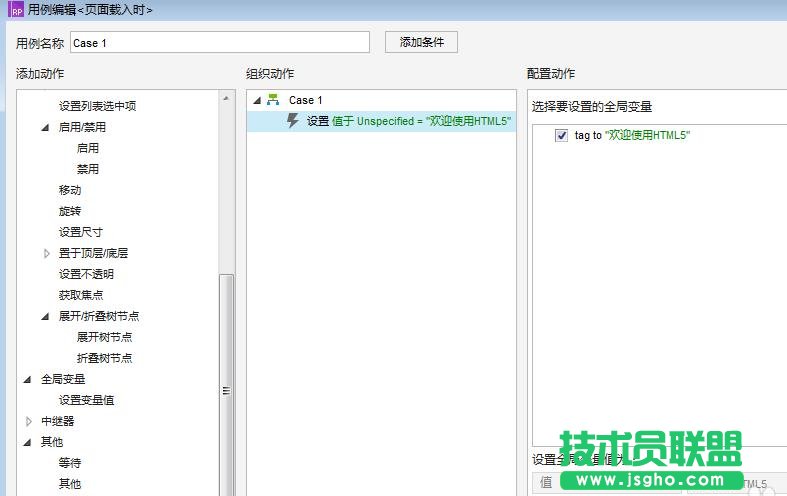The image size is (787, 496).
Task: Select the 设置 值于 Unspecified action row
Action: [x=408, y=121]
